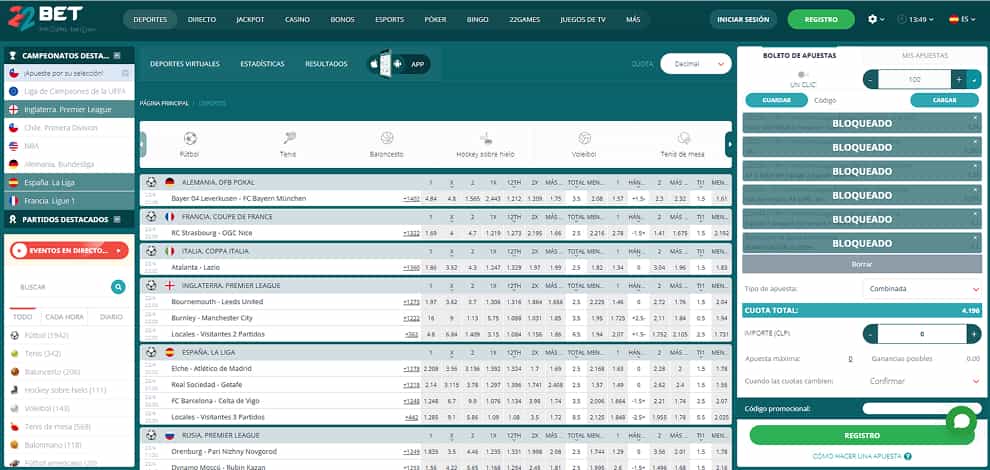Click the INICIAR SESIÓN button
Viewport: 990px width, 470px height.
(743, 20)
